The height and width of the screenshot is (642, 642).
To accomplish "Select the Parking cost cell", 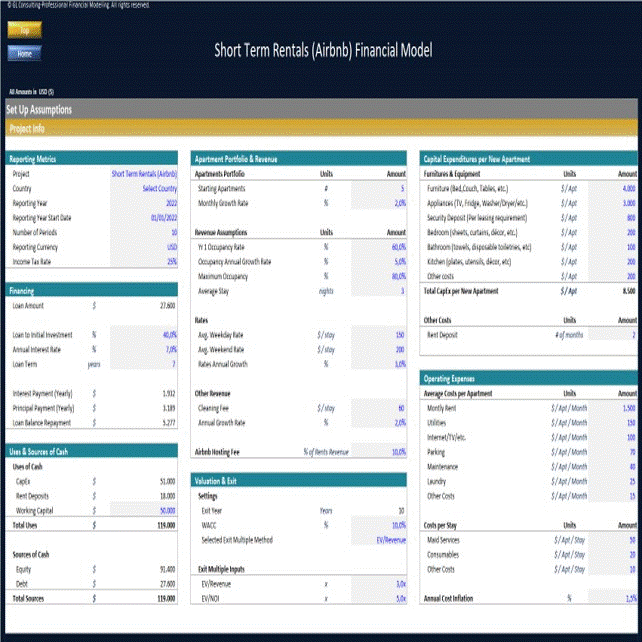I will click(613, 452).
